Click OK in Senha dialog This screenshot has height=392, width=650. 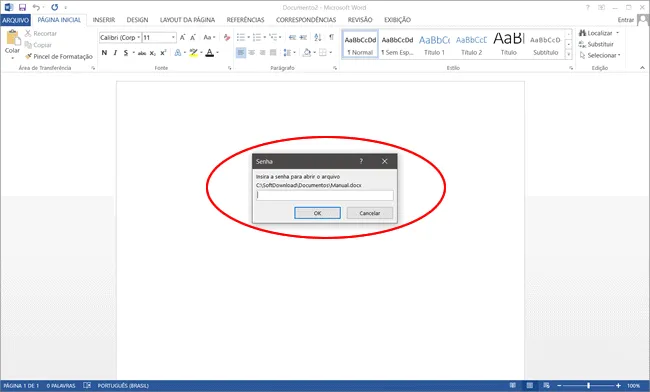[x=318, y=213]
